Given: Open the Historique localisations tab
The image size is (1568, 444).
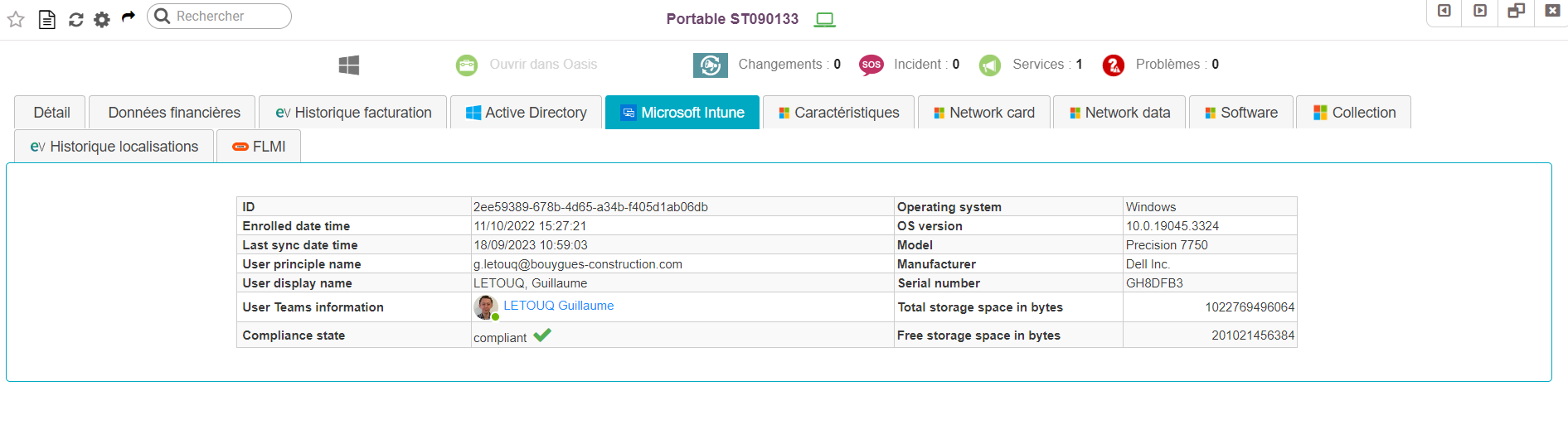Looking at the screenshot, I should pyautogui.click(x=114, y=147).
